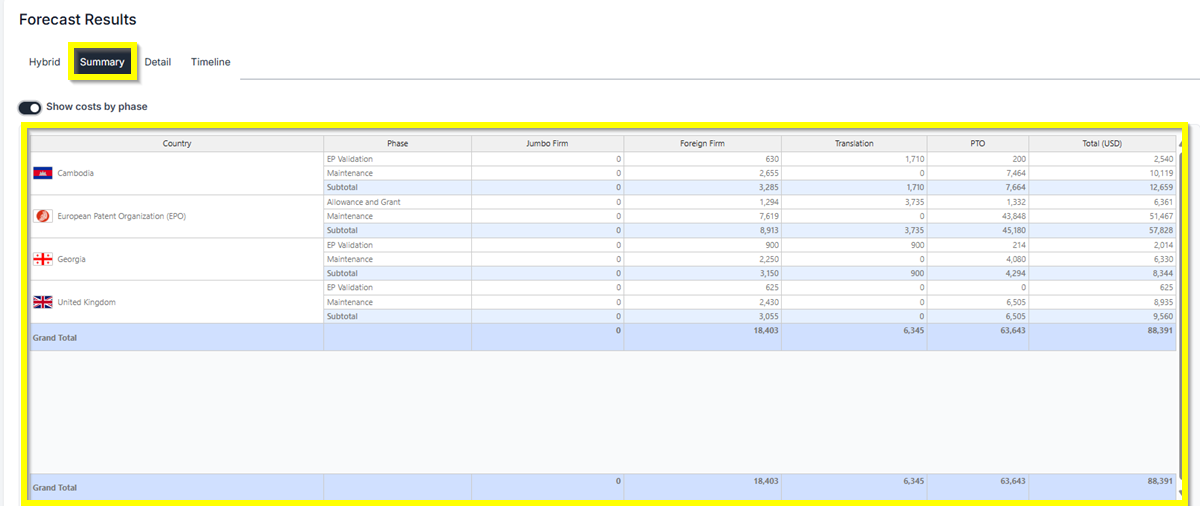The width and height of the screenshot is (1200, 506).
Task: Click the 8,913 EPO subtotal value
Action: click(x=768, y=230)
